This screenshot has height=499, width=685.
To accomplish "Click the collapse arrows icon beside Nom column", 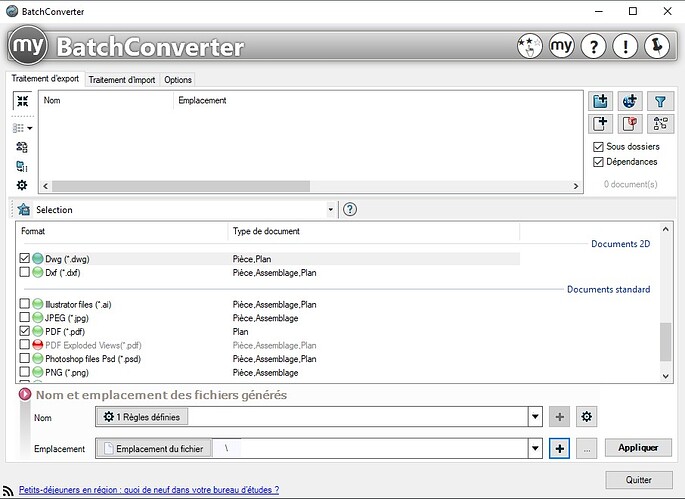I will [x=22, y=101].
